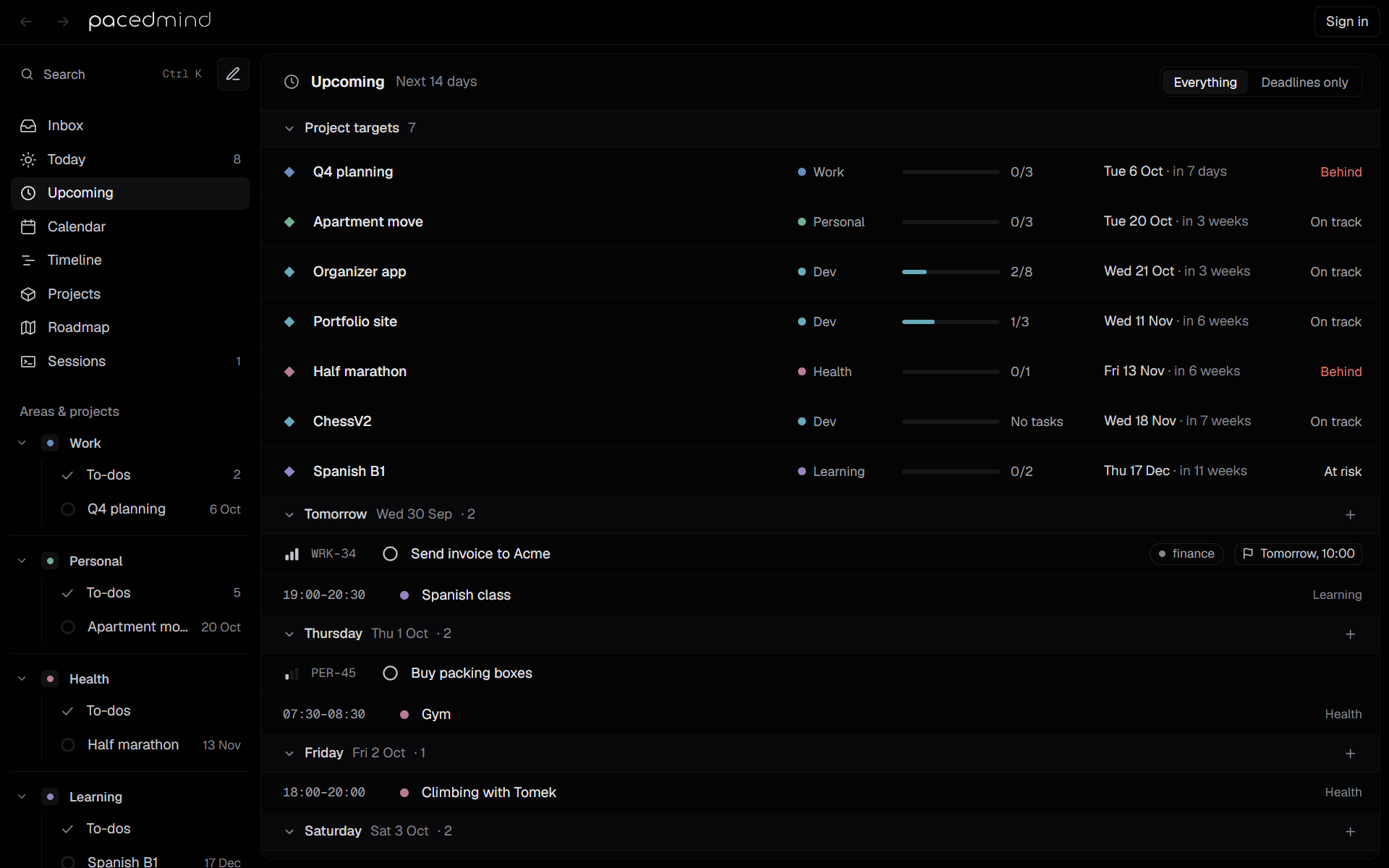Image resolution: width=1389 pixels, height=868 pixels.
Task: Click the priority bars icon for PER-45
Action: click(x=292, y=673)
